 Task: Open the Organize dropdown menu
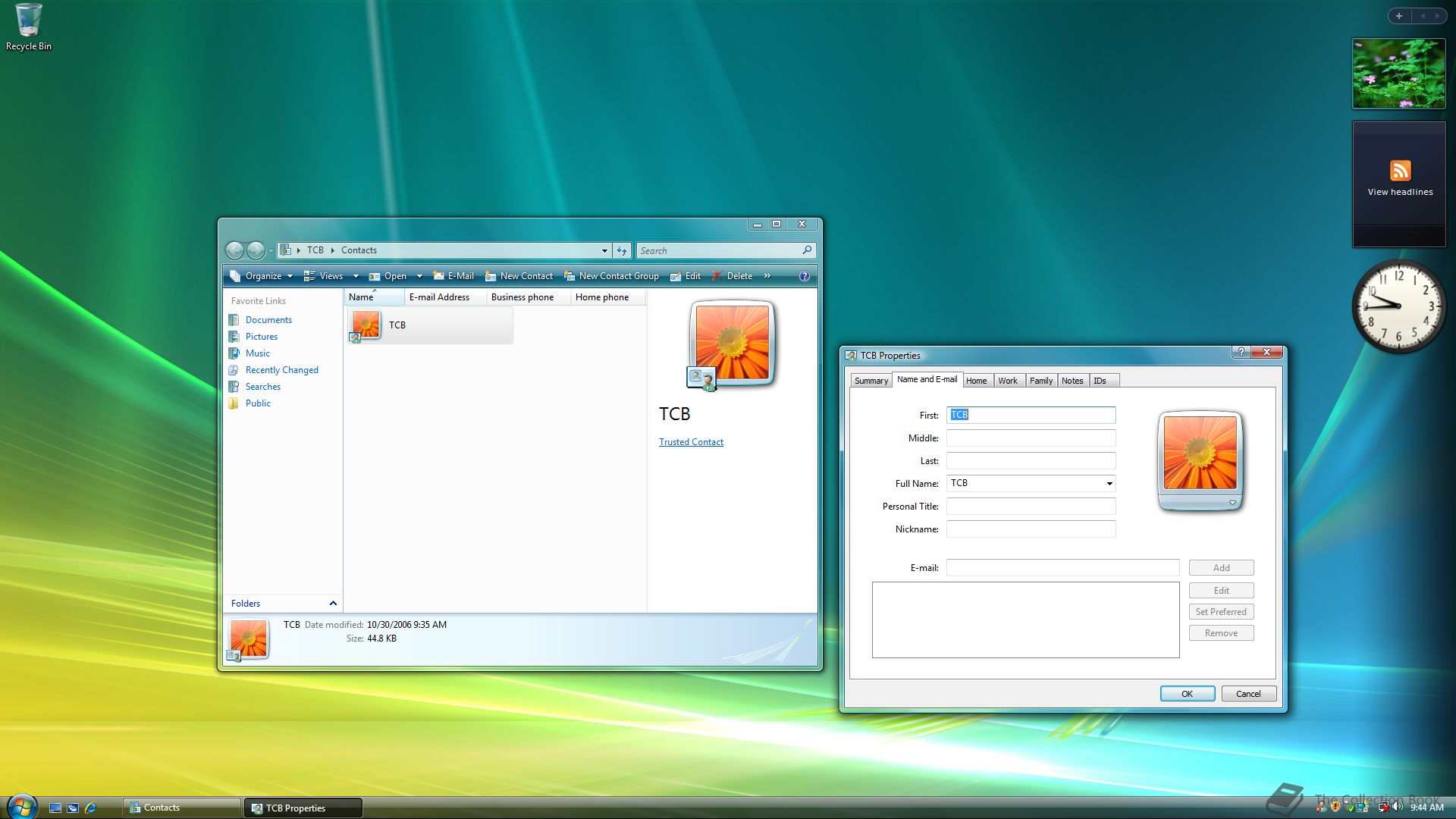262,276
